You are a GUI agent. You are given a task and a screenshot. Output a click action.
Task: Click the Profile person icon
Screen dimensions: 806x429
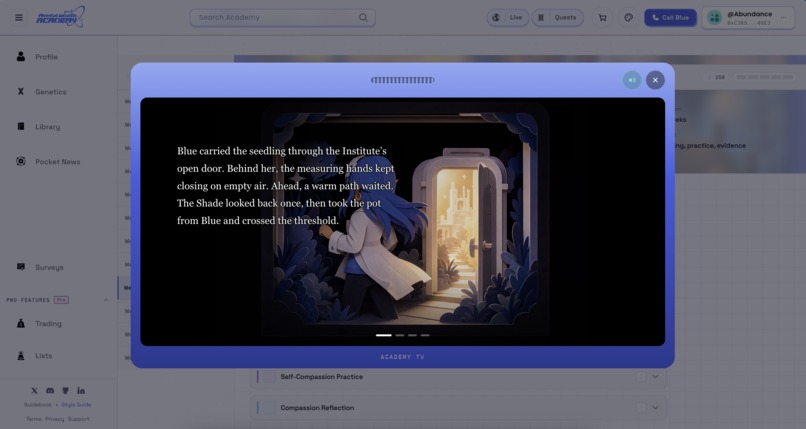21,57
